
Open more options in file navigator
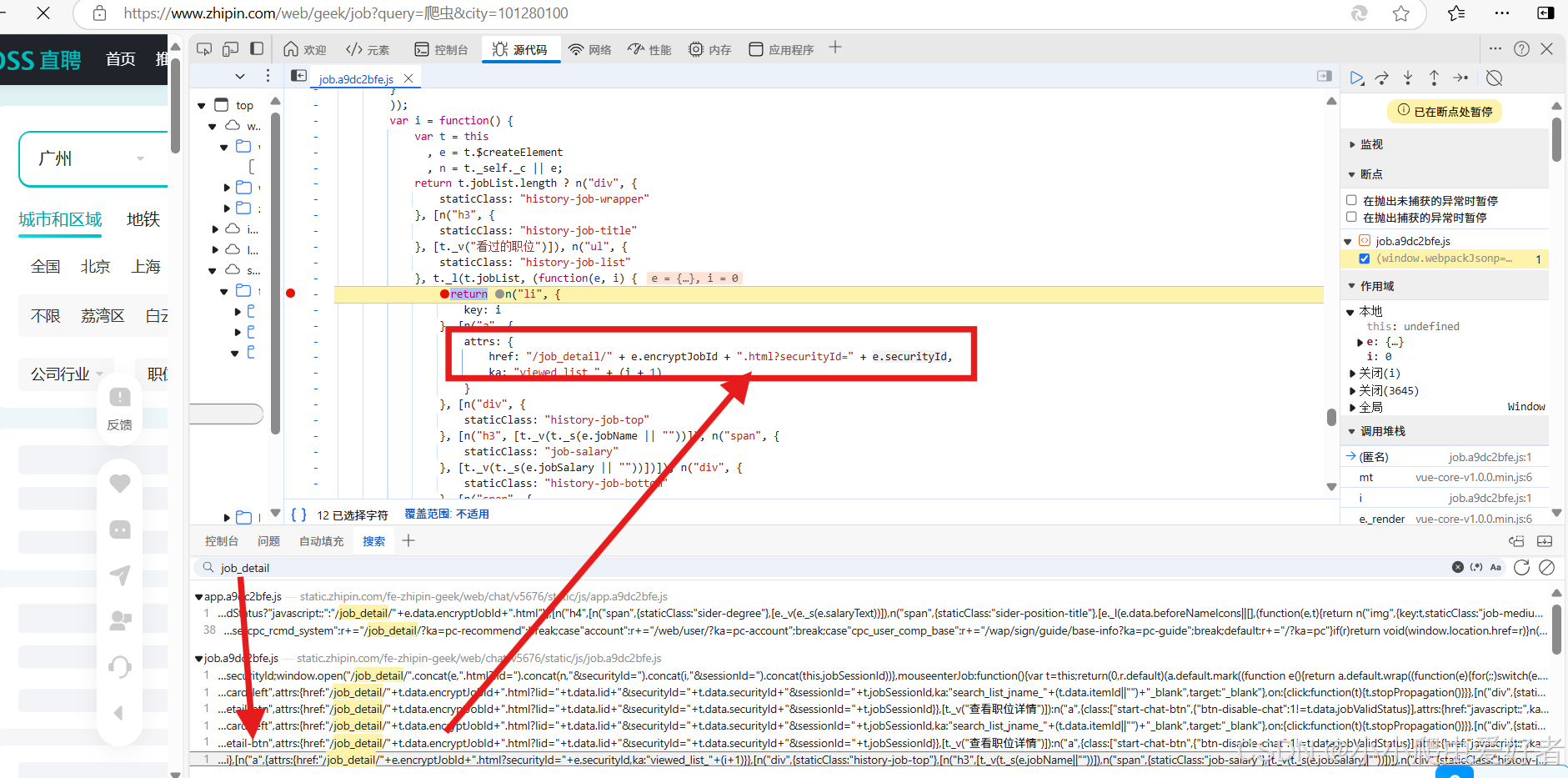tap(268, 76)
